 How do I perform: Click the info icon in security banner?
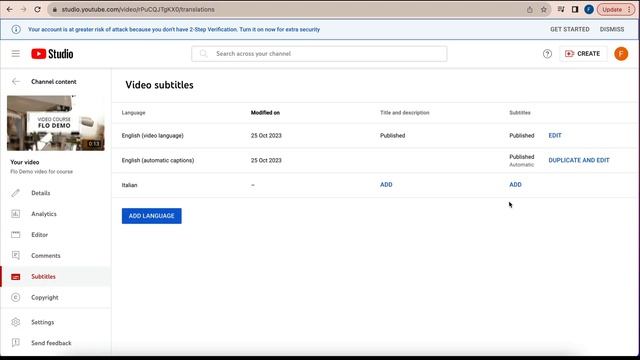[16, 29]
